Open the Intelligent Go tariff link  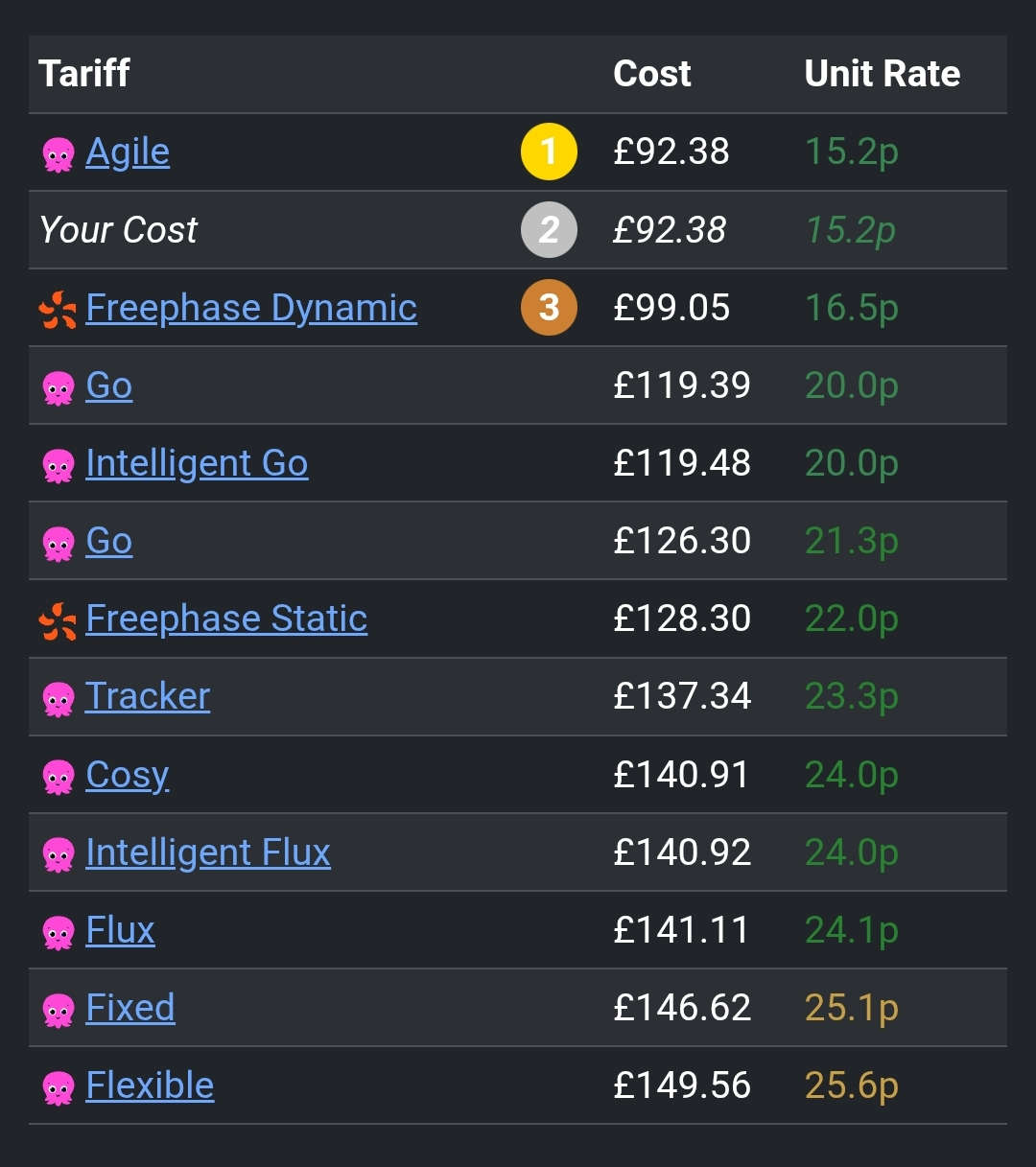click(x=197, y=463)
